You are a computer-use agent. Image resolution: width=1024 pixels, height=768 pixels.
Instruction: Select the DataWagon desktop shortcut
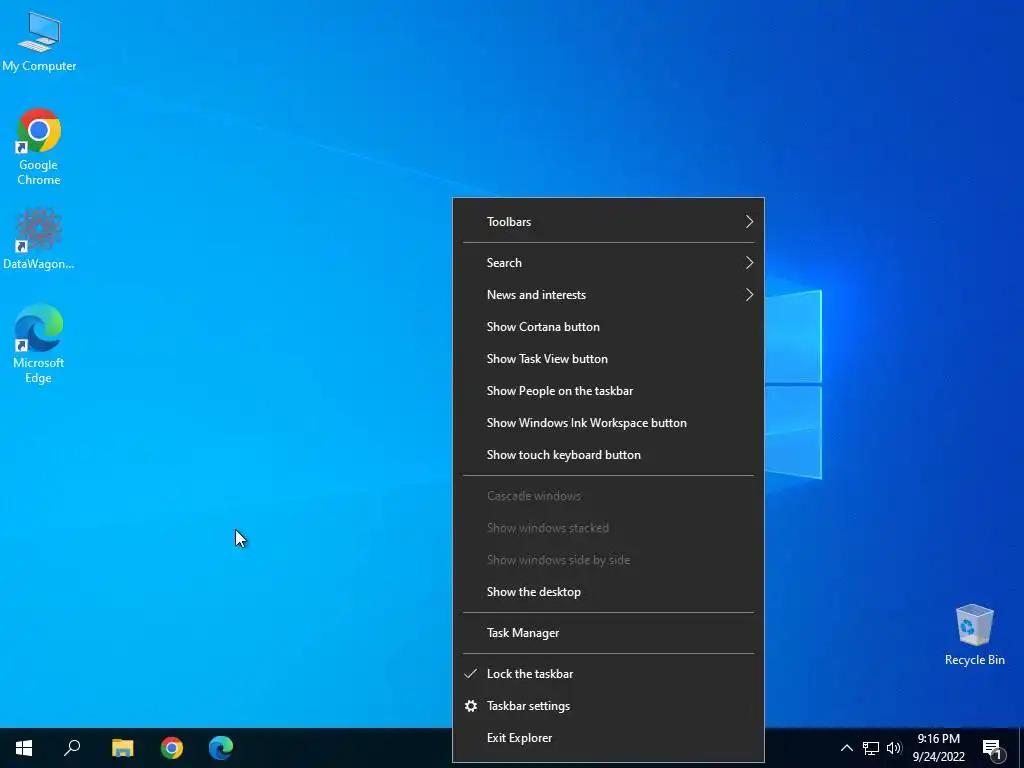coord(39,239)
